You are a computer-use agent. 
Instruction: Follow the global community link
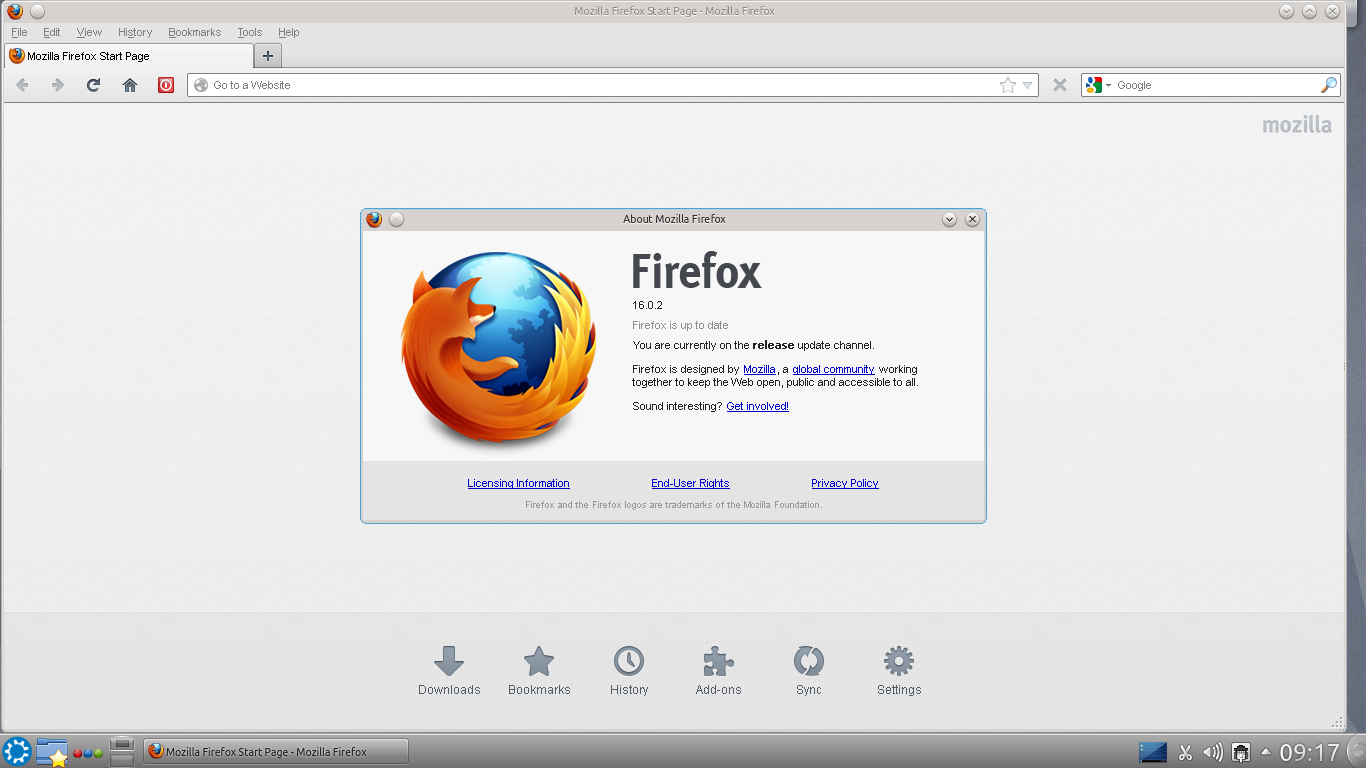[x=833, y=369]
